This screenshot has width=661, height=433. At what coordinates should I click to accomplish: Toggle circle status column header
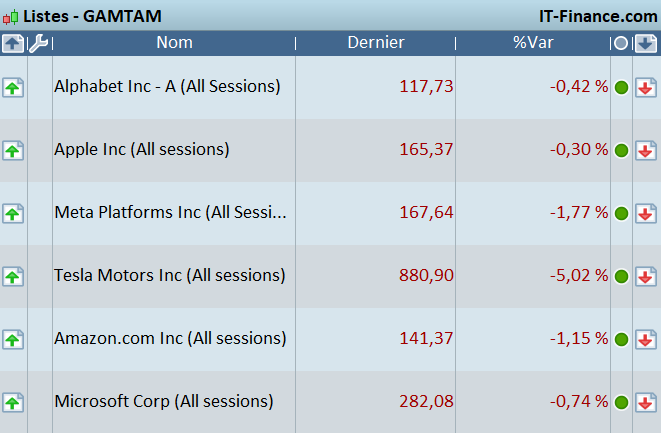coord(621,43)
